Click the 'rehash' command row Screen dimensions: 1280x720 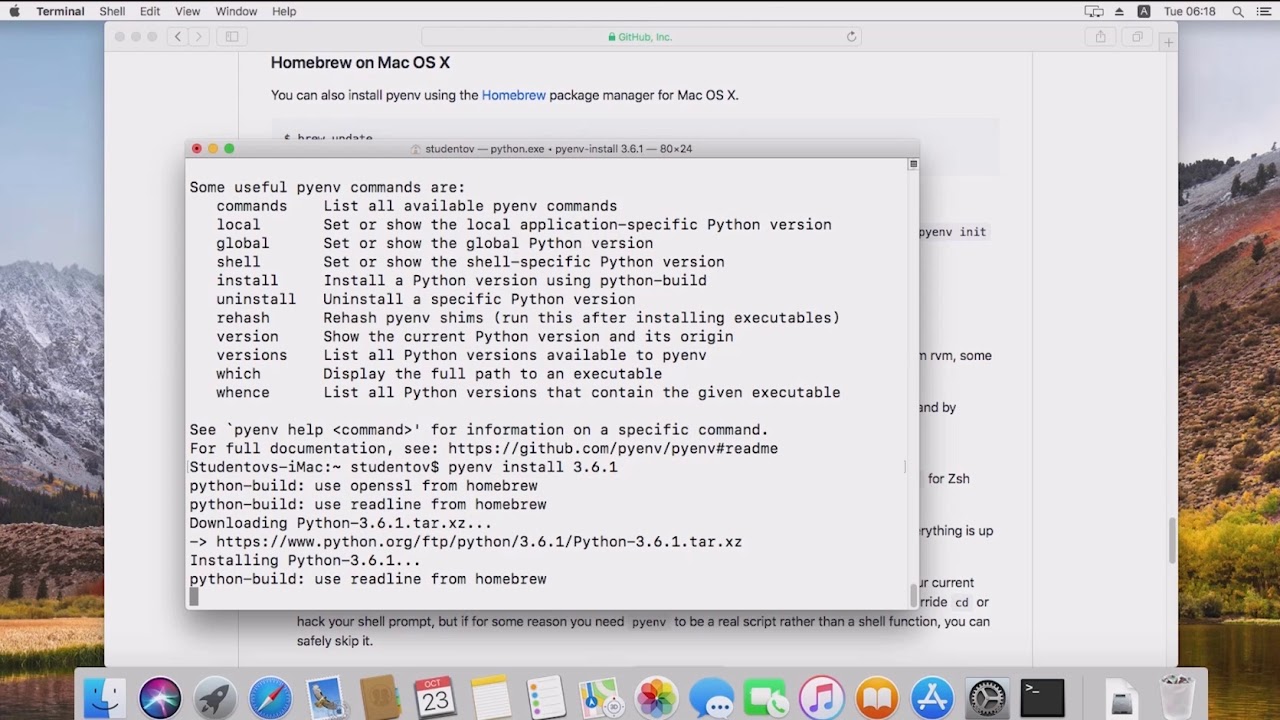[528, 318]
